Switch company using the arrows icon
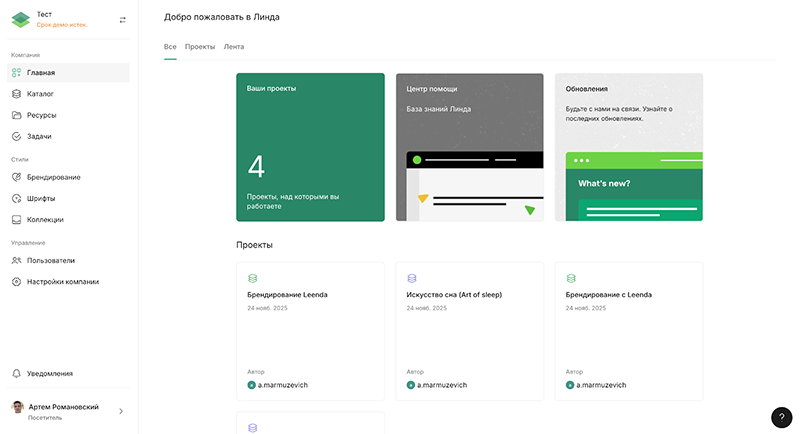This screenshot has height=434, width=800. point(123,20)
